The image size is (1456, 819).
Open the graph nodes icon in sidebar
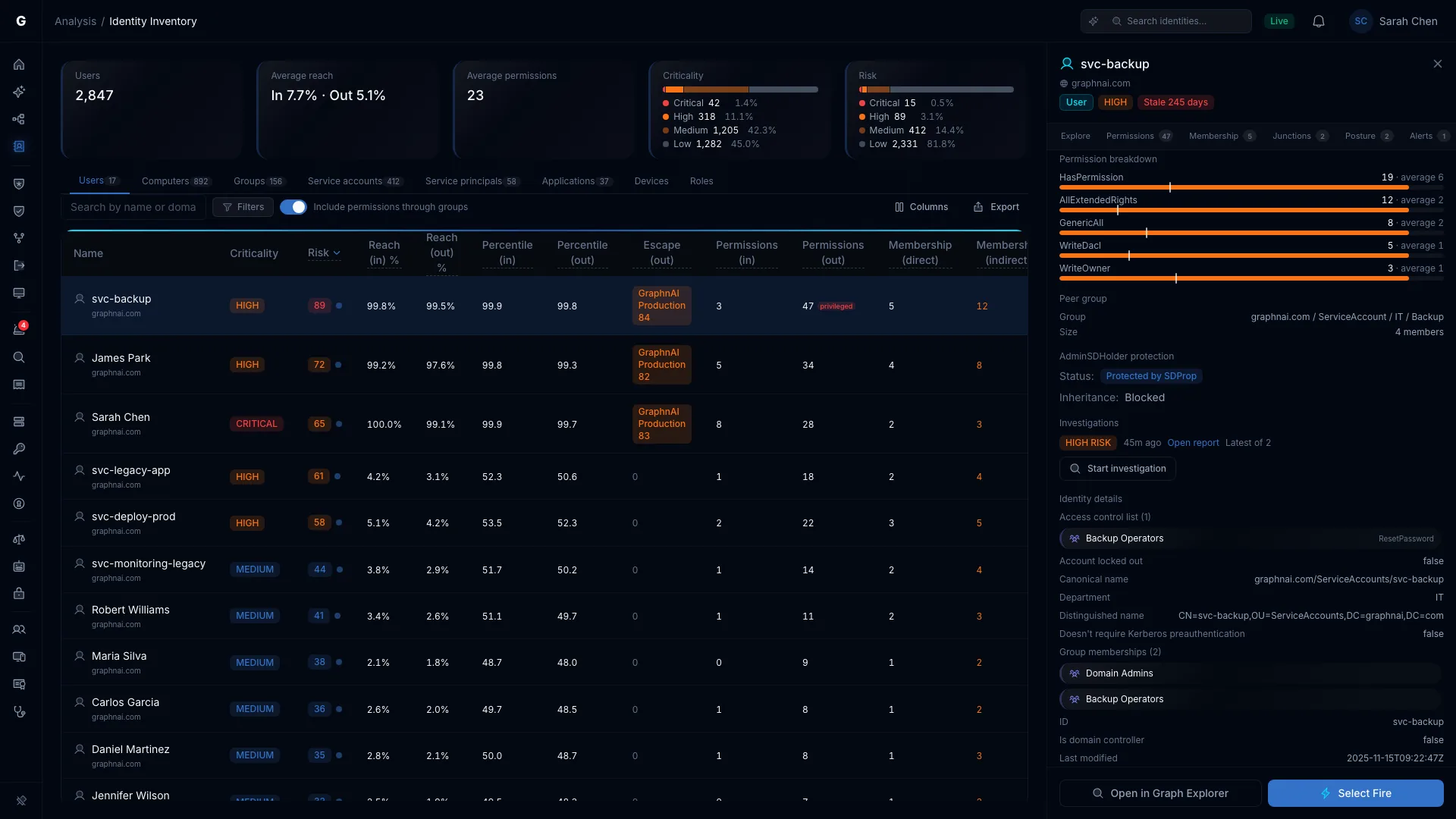19,119
